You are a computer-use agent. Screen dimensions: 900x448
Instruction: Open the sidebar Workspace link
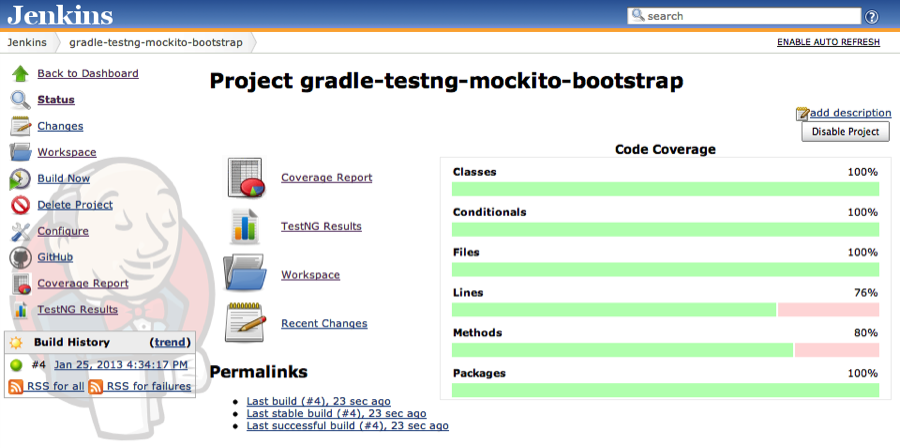67,153
